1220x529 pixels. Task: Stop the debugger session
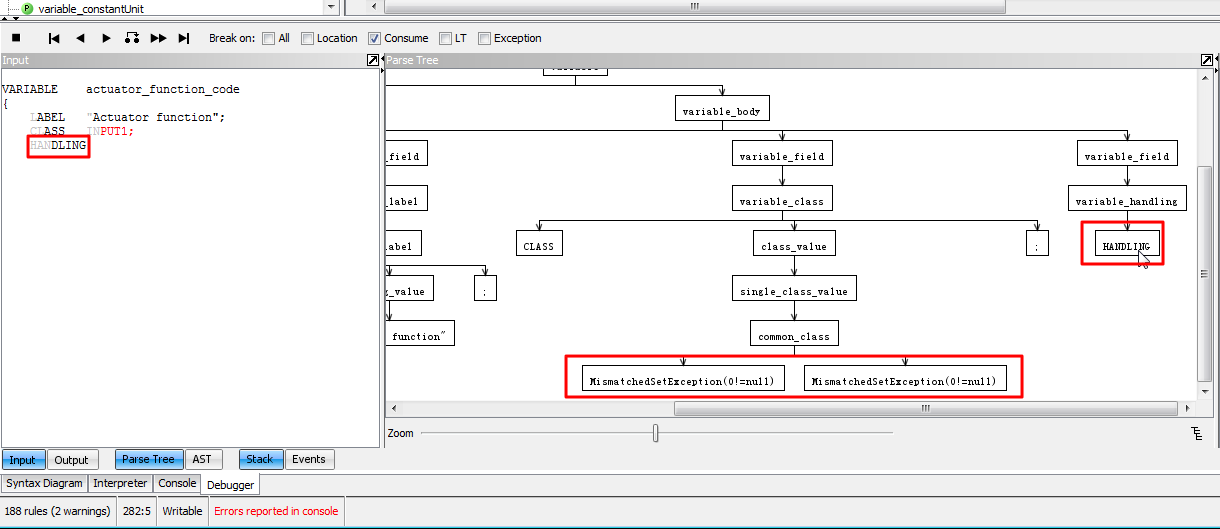pyautogui.click(x=16, y=38)
